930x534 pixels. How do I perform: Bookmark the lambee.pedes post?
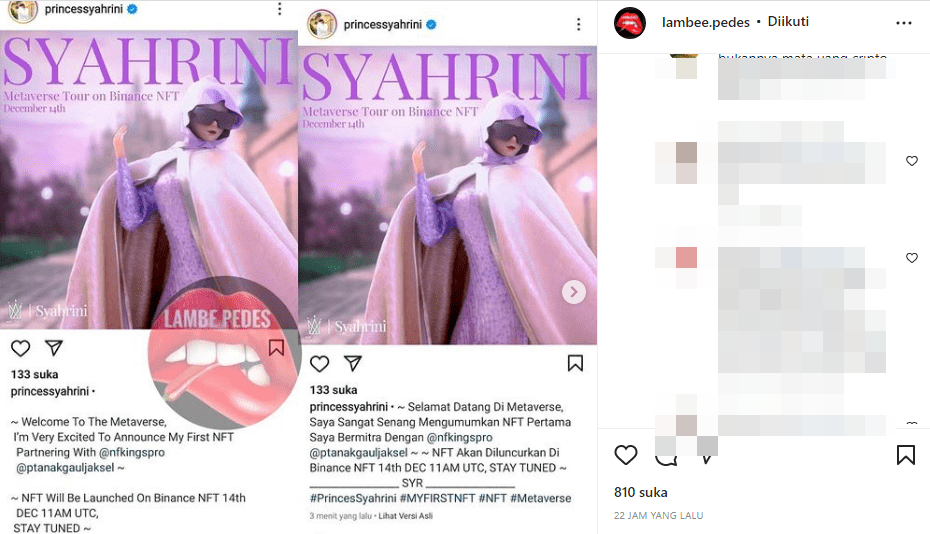click(906, 455)
